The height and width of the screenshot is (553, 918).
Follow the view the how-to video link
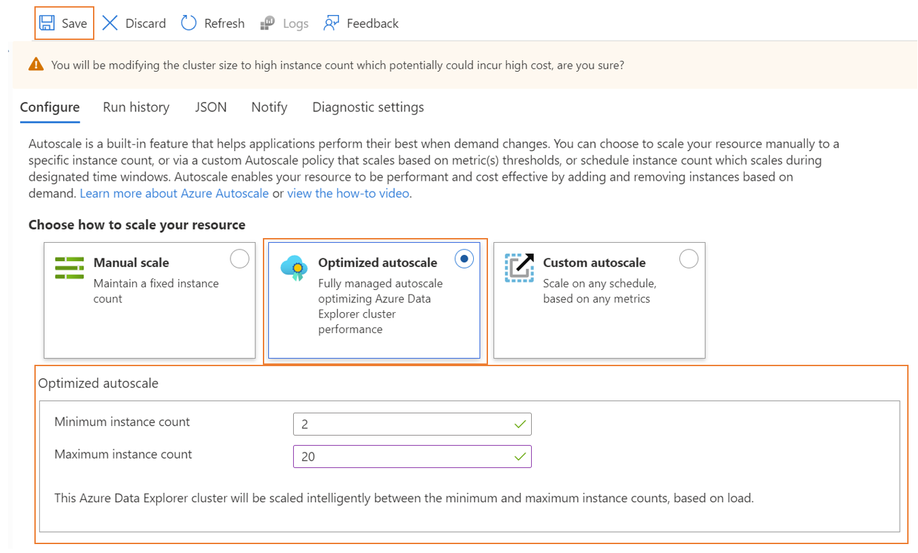click(348, 193)
